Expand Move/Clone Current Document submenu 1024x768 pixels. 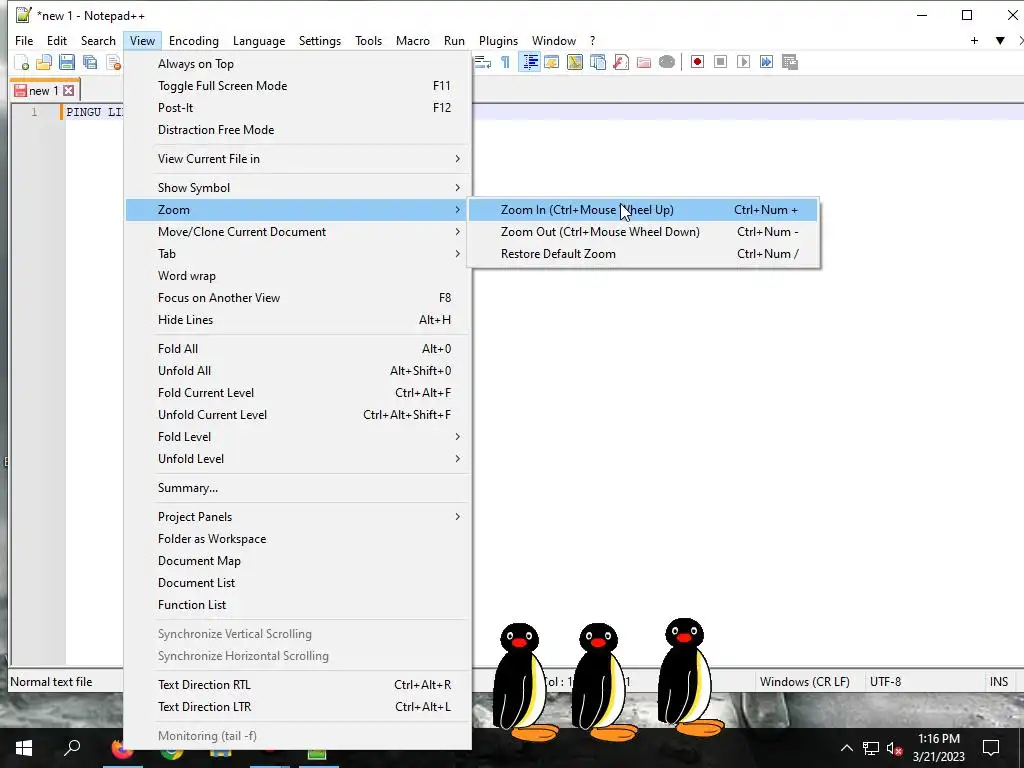tap(298, 232)
